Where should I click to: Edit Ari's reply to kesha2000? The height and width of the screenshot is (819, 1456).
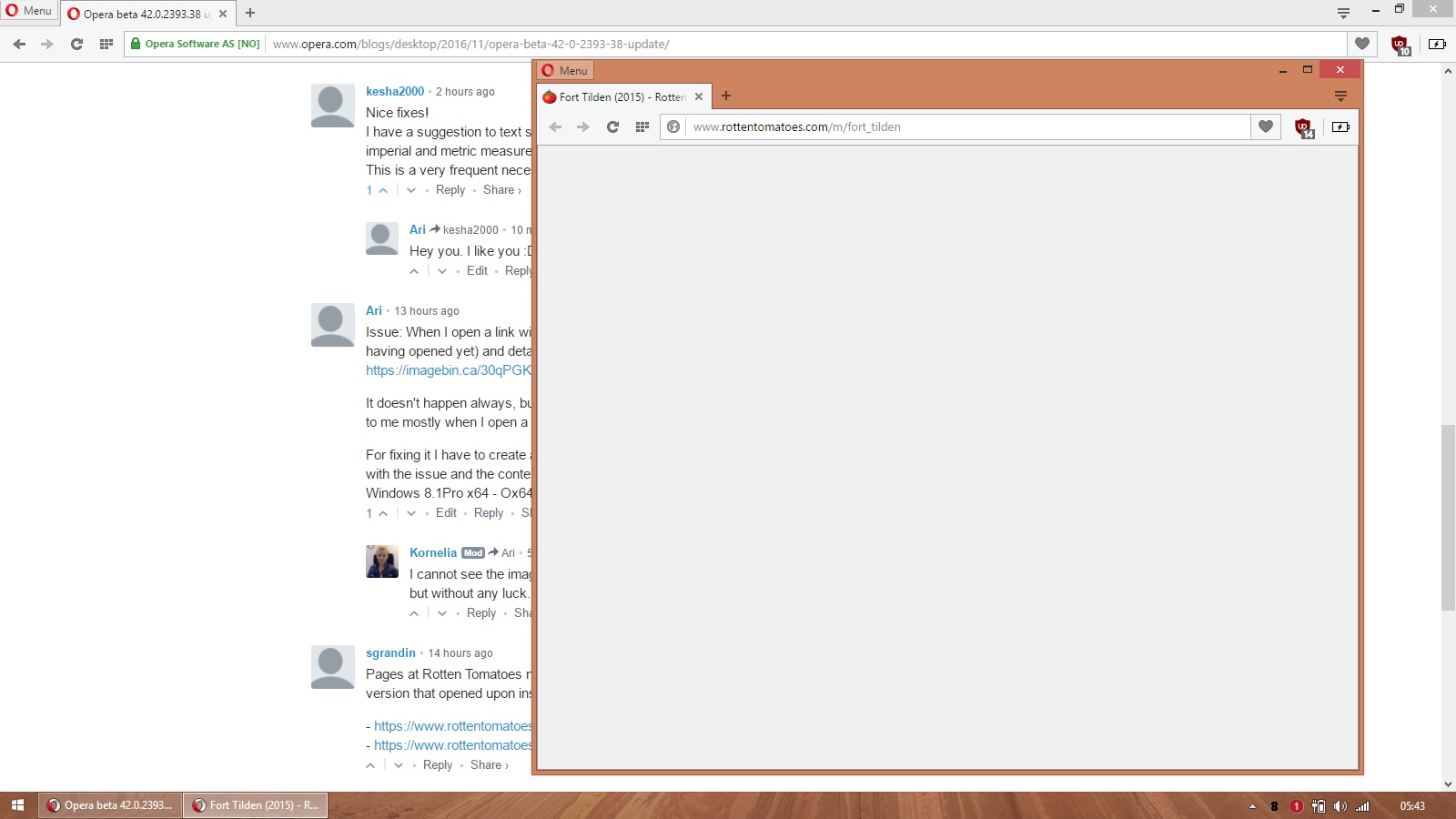pos(477,270)
